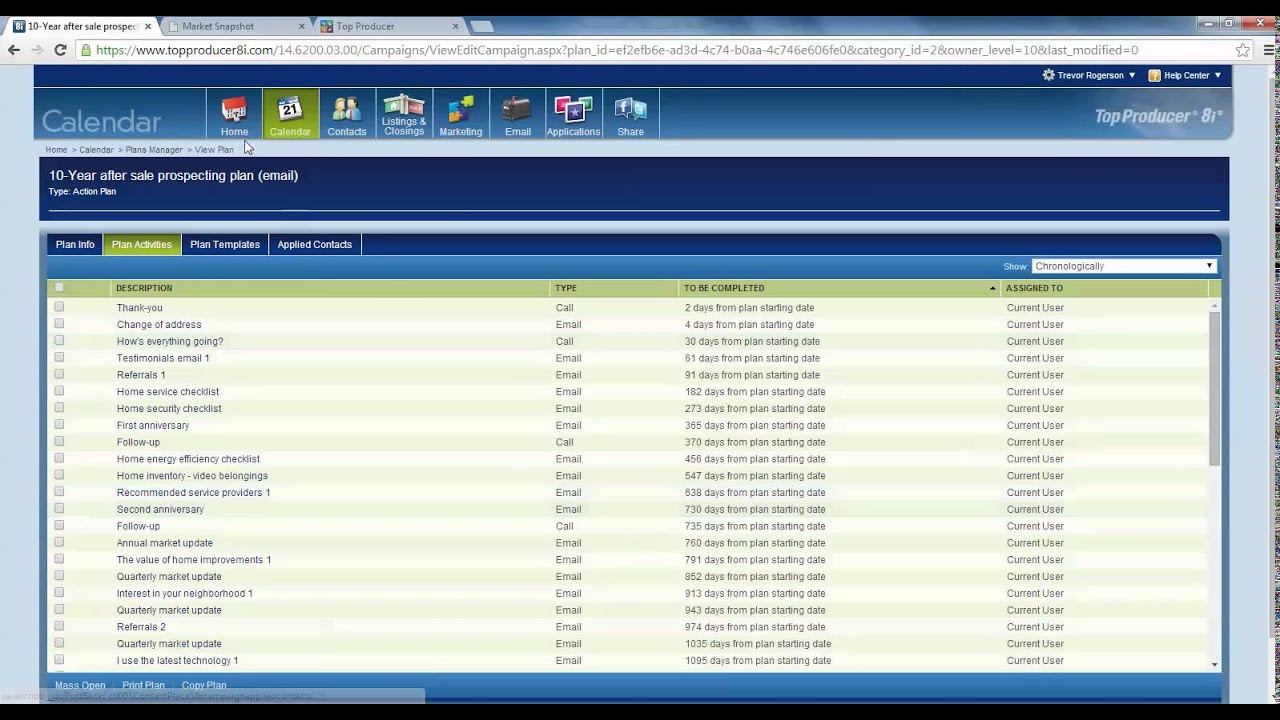This screenshot has width=1280, height=720.
Task: Click activity list scroll-down arrow
Action: (x=1214, y=664)
